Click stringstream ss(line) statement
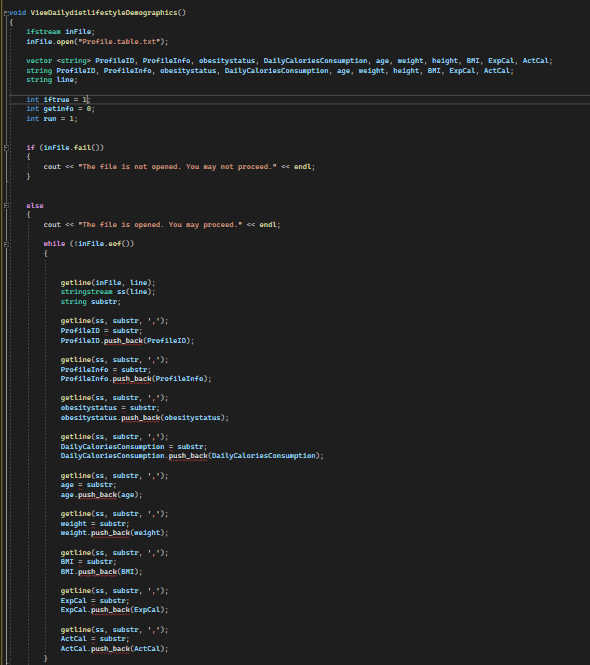590x665 pixels. tap(108, 292)
